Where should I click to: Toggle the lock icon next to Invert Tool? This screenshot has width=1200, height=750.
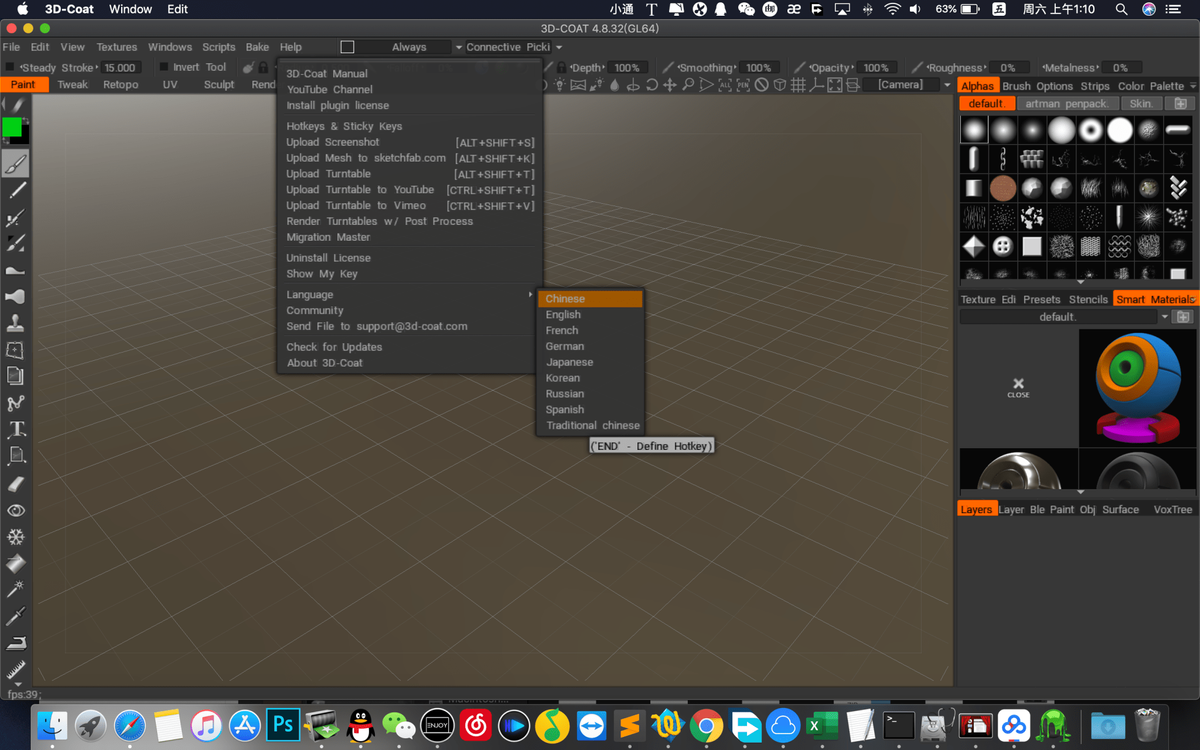tap(262, 68)
